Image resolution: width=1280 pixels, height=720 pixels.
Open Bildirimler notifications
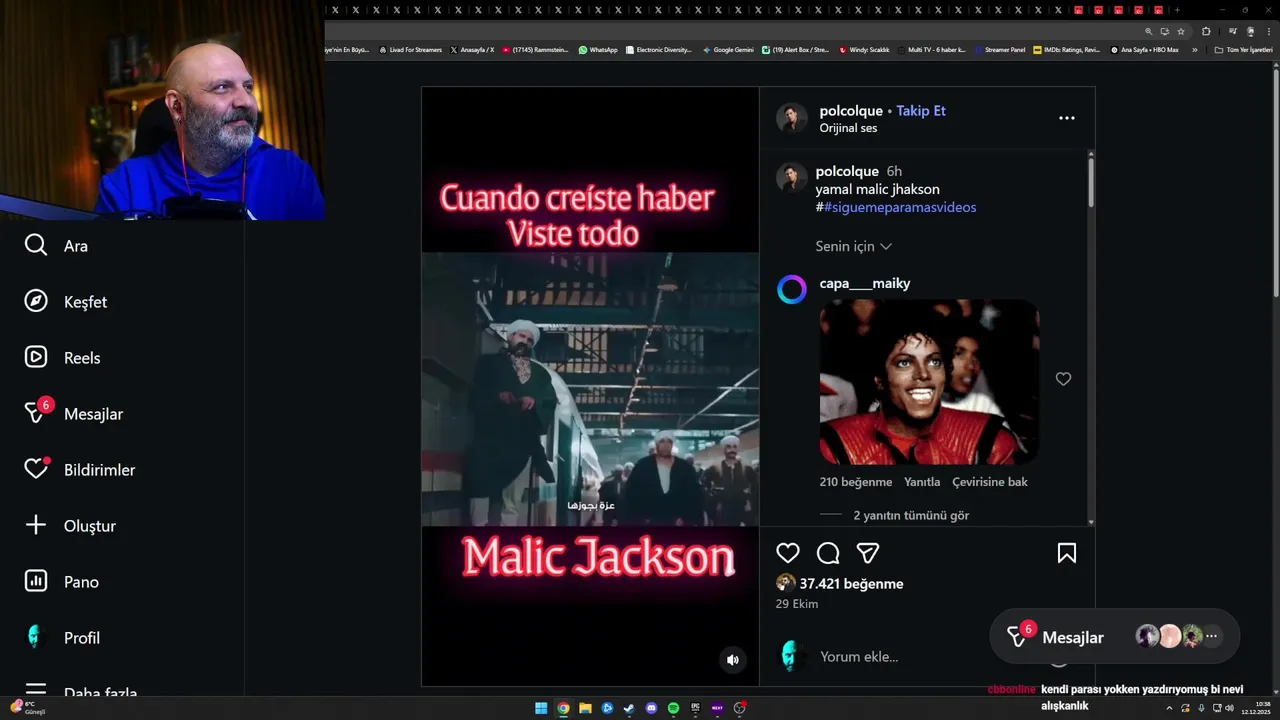[x=79, y=469]
